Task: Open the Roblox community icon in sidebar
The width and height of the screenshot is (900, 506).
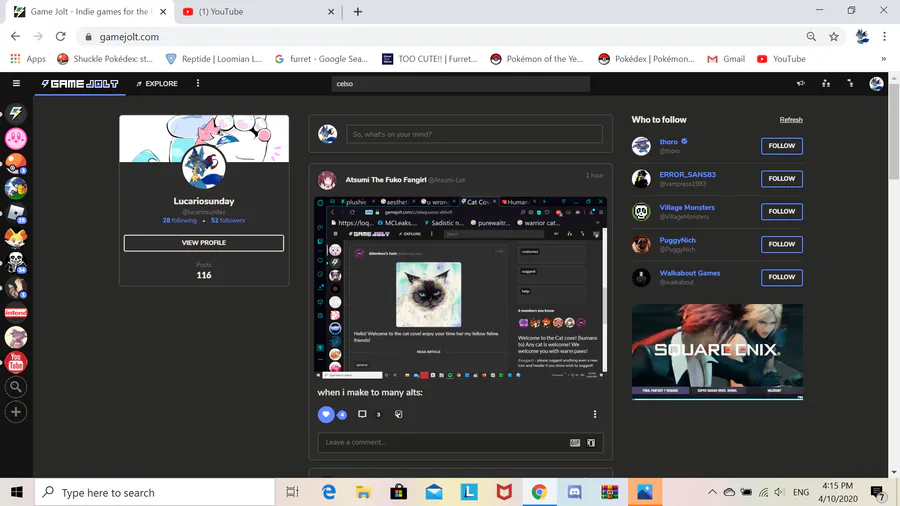Action: (x=16, y=213)
